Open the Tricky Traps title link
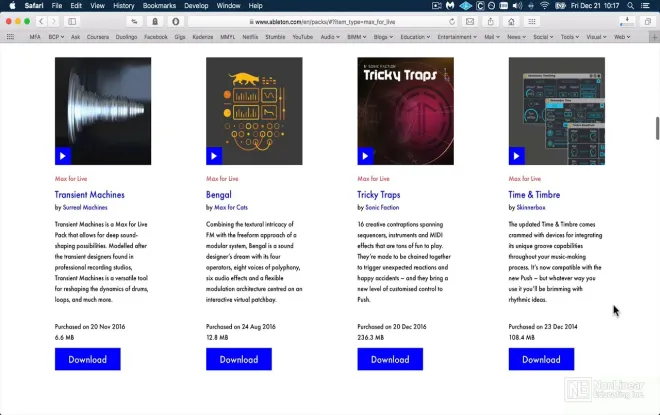 [378, 195]
